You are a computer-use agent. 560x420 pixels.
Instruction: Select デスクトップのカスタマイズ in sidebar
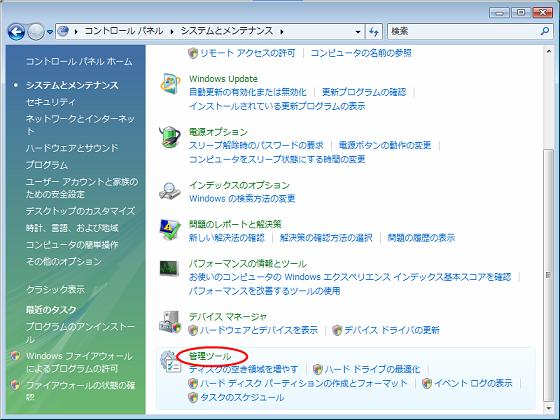click(80, 211)
